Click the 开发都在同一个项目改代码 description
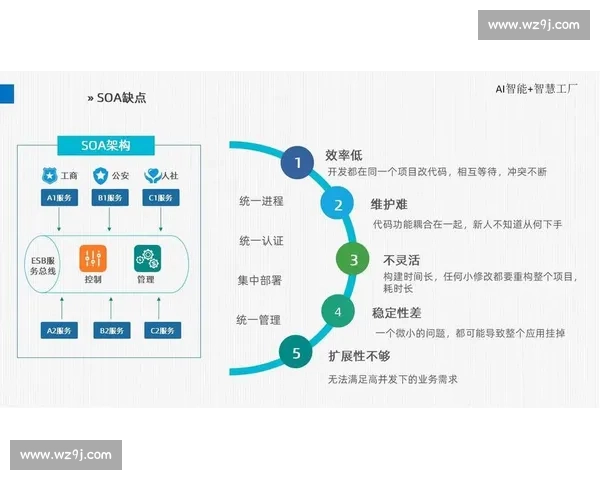 437,171
